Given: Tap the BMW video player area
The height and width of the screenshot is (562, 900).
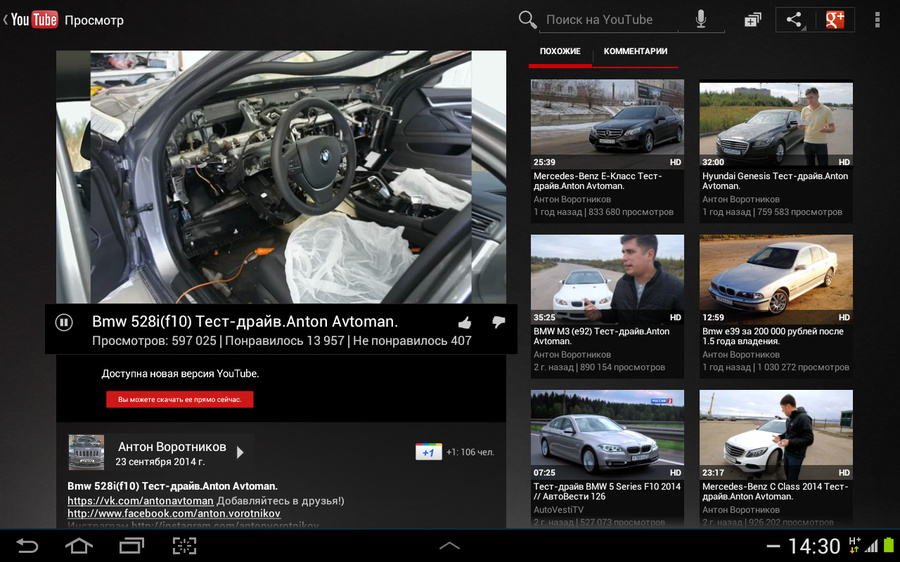Looking at the screenshot, I should click(x=281, y=177).
